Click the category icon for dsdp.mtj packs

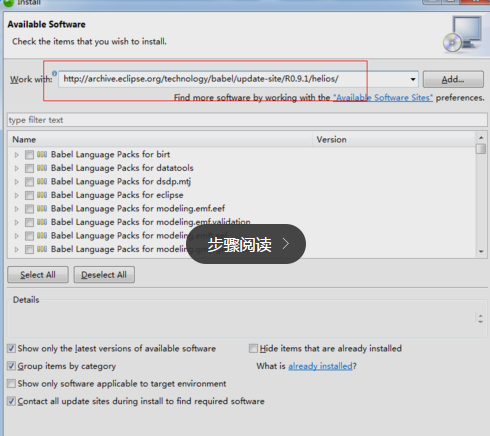42,182
